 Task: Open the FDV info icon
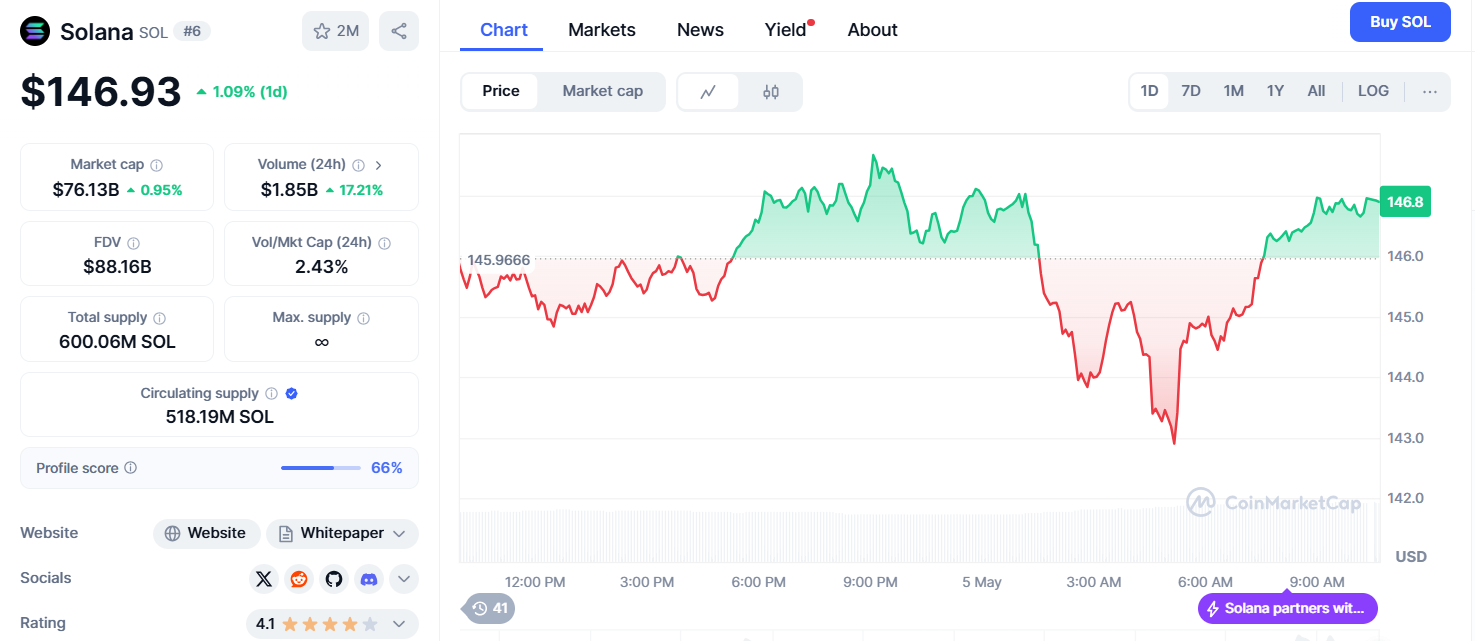tap(134, 243)
